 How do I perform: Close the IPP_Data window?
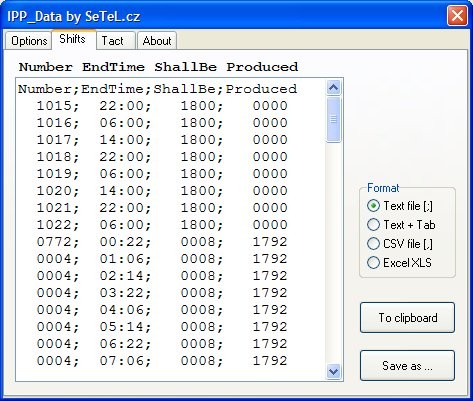457,16
